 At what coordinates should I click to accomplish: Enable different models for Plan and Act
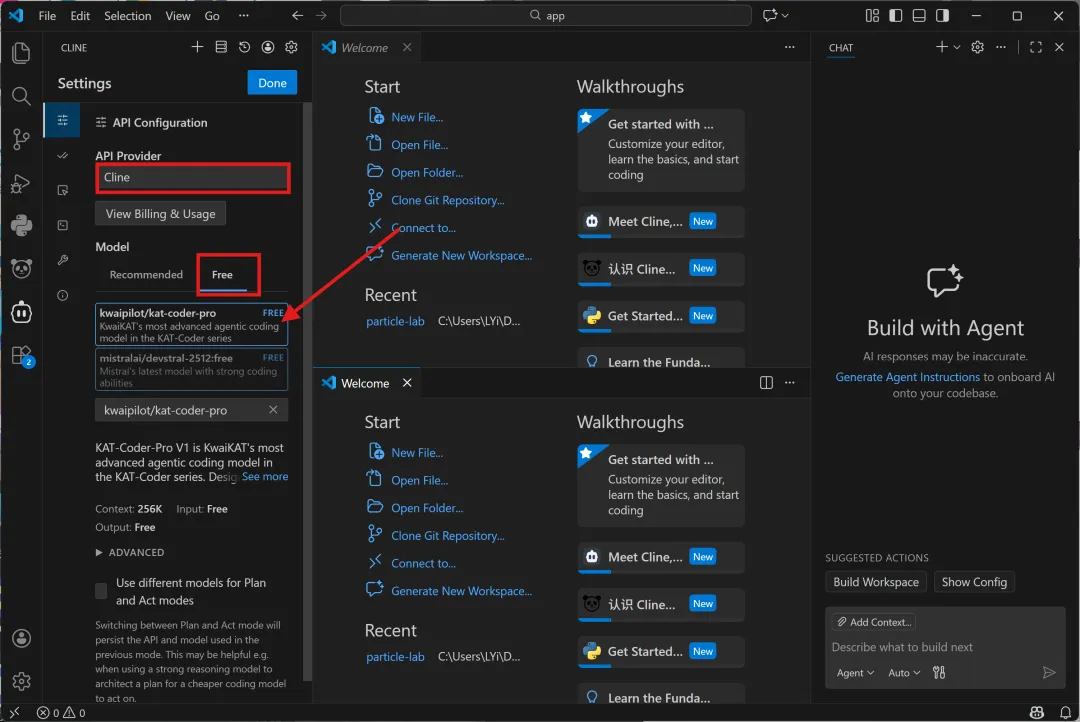pos(101,591)
